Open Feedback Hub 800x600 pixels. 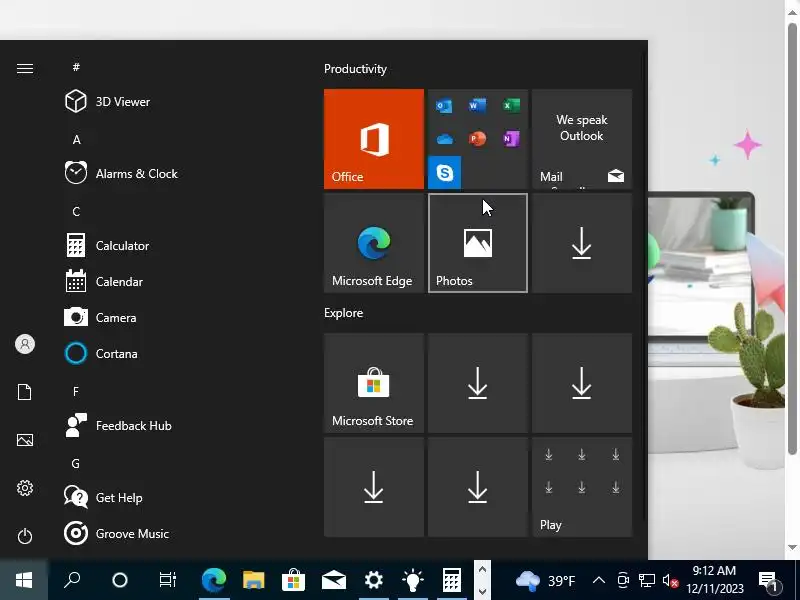[118, 426]
